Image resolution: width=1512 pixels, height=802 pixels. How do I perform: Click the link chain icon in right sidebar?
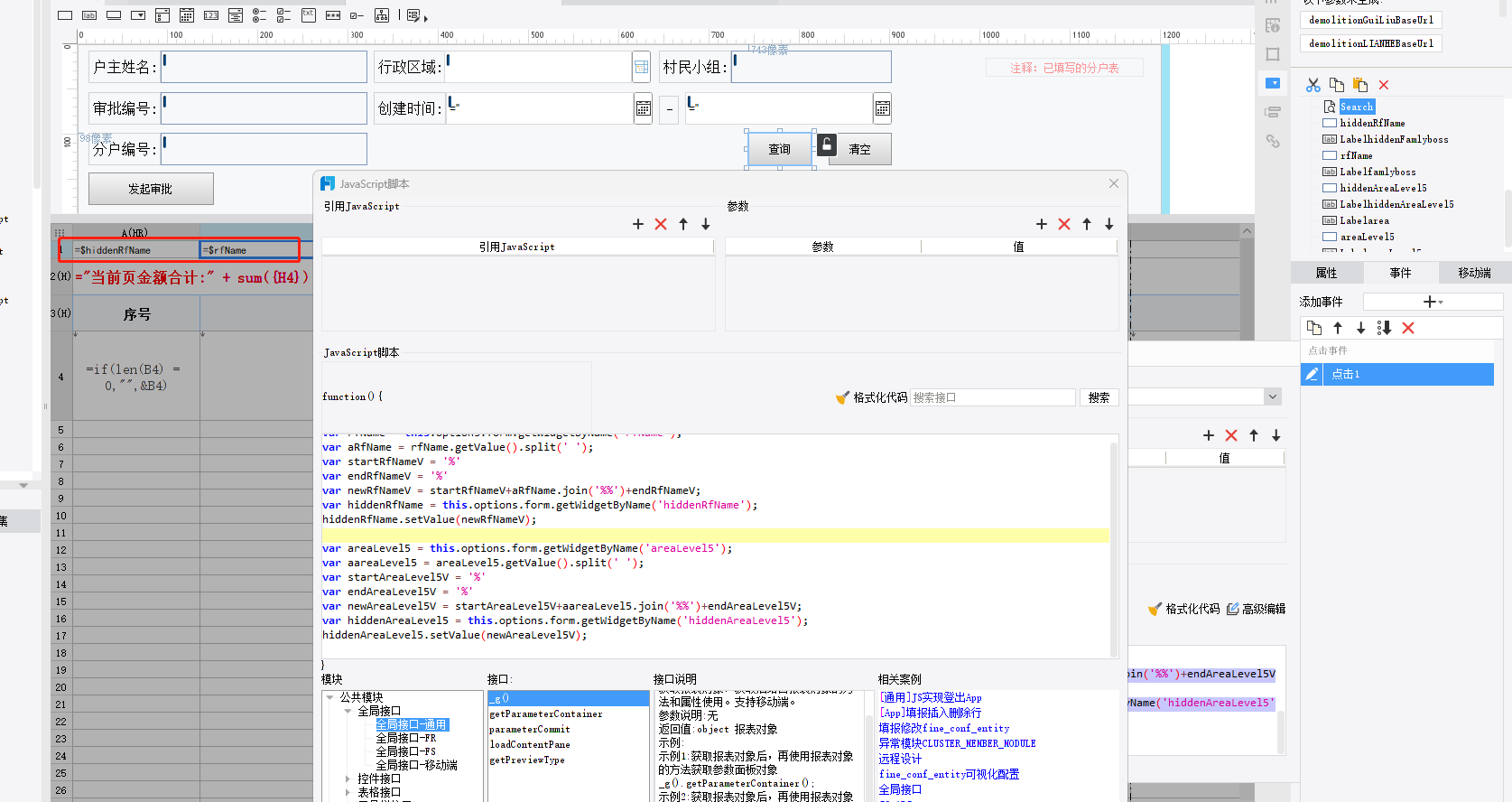tap(1273, 141)
